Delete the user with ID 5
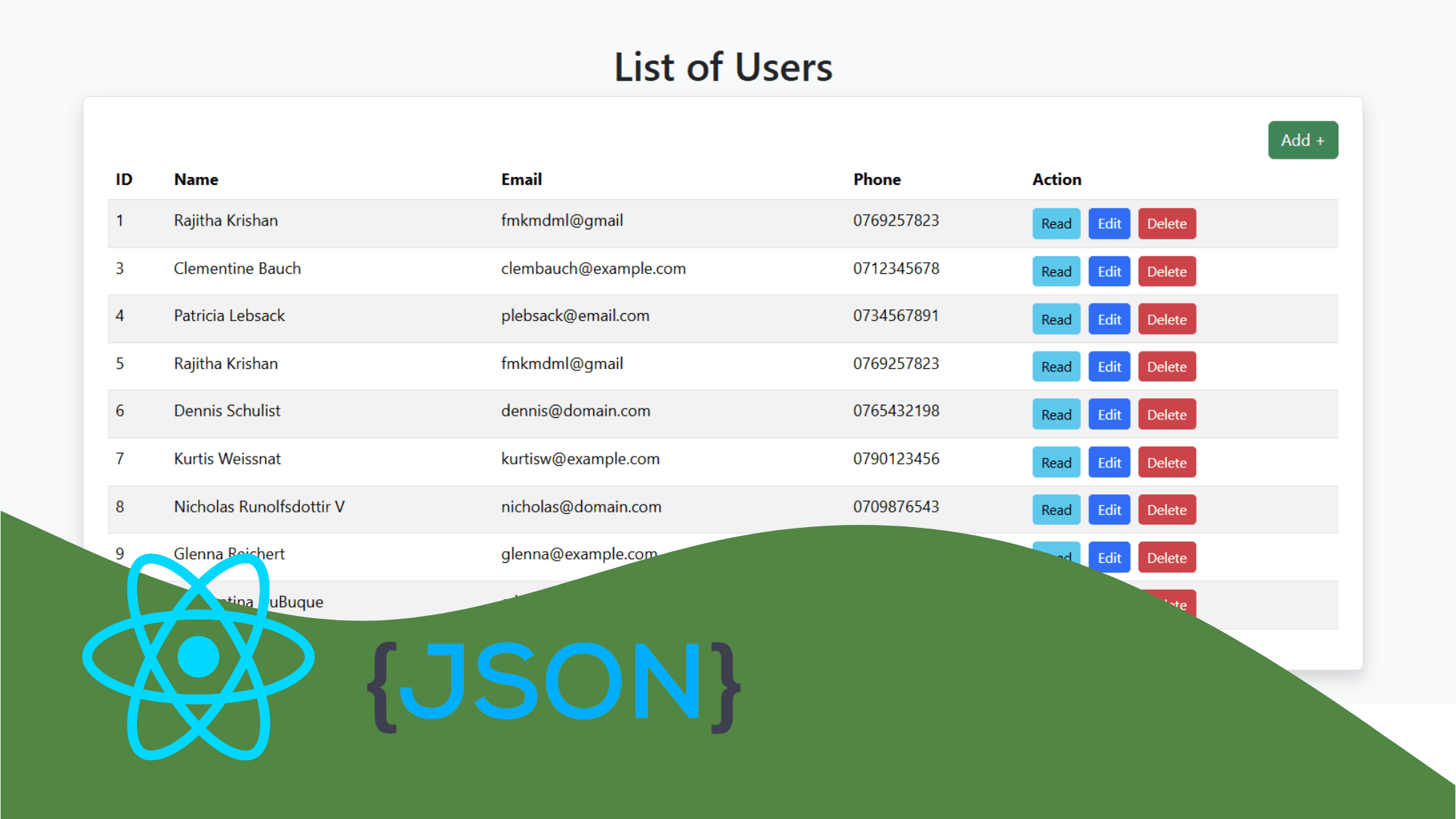Image resolution: width=1456 pixels, height=819 pixels. pyautogui.click(x=1167, y=367)
